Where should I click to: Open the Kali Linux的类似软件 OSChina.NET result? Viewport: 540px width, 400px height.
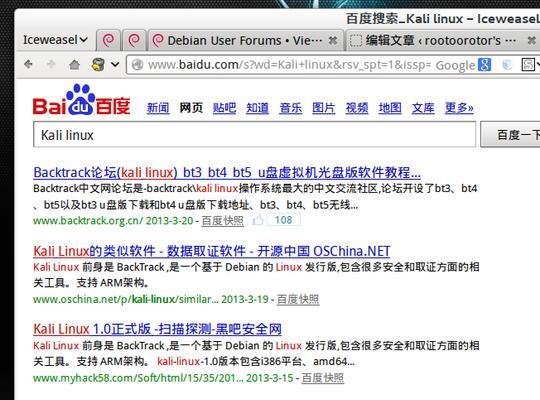coord(212,251)
